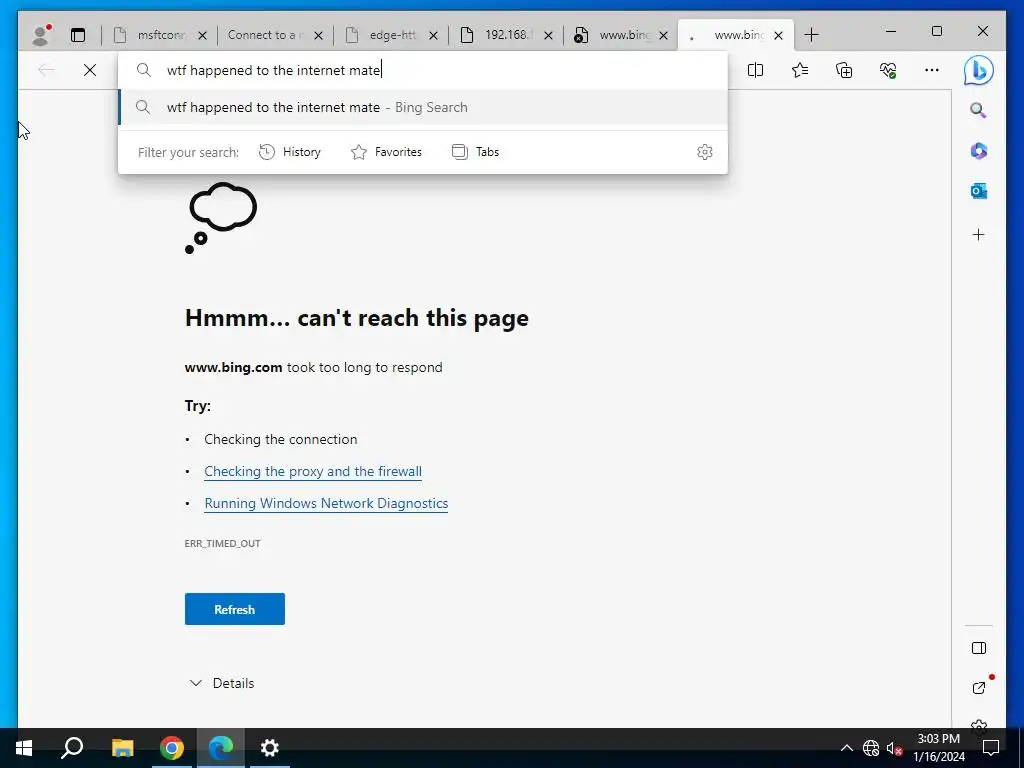Image resolution: width=1024 pixels, height=768 pixels.
Task: Open Settings app from taskbar
Action: coord(270,748)
